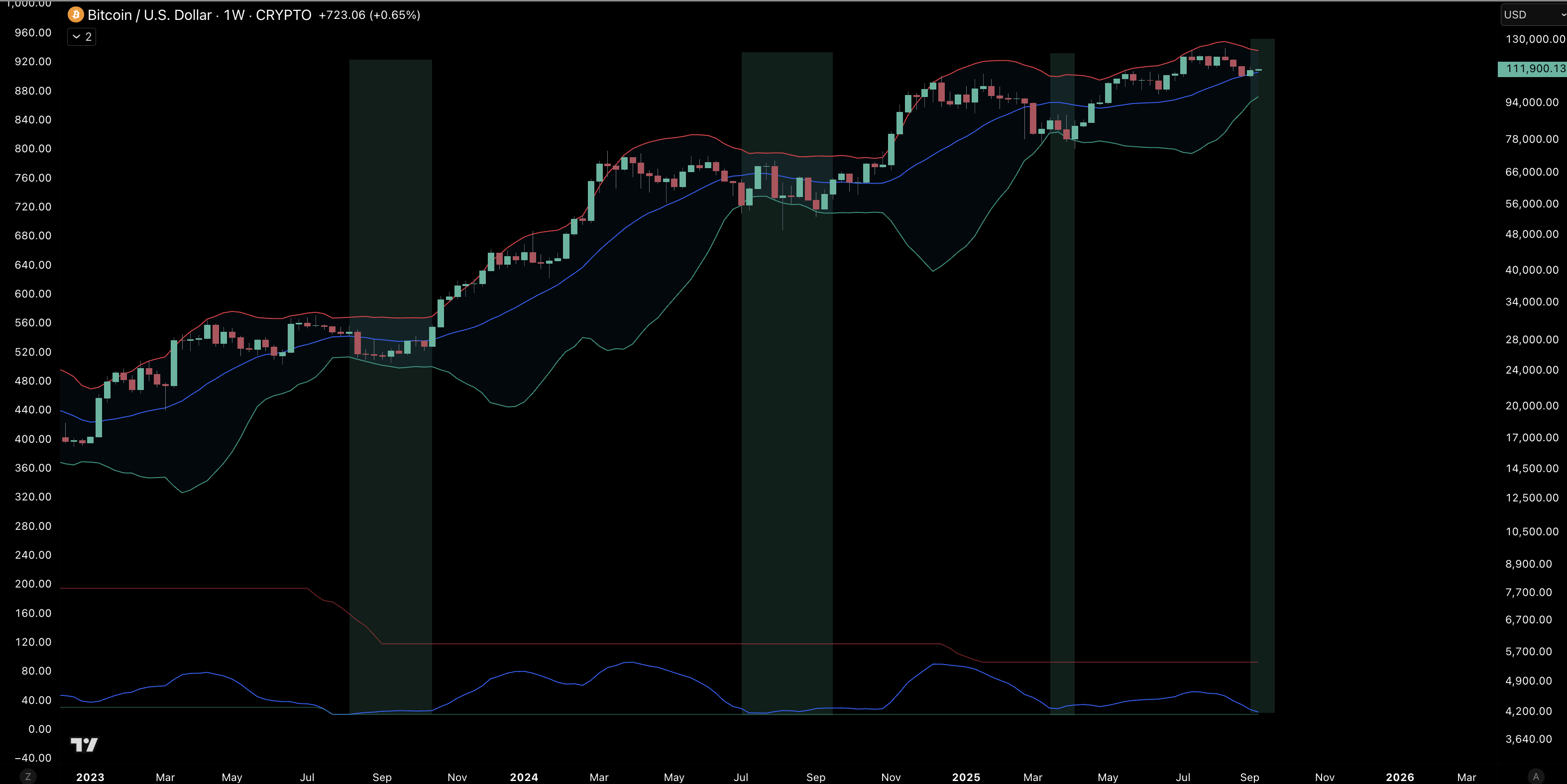
Task: Open the USD currency dropdown
Action: point(1532,14)
